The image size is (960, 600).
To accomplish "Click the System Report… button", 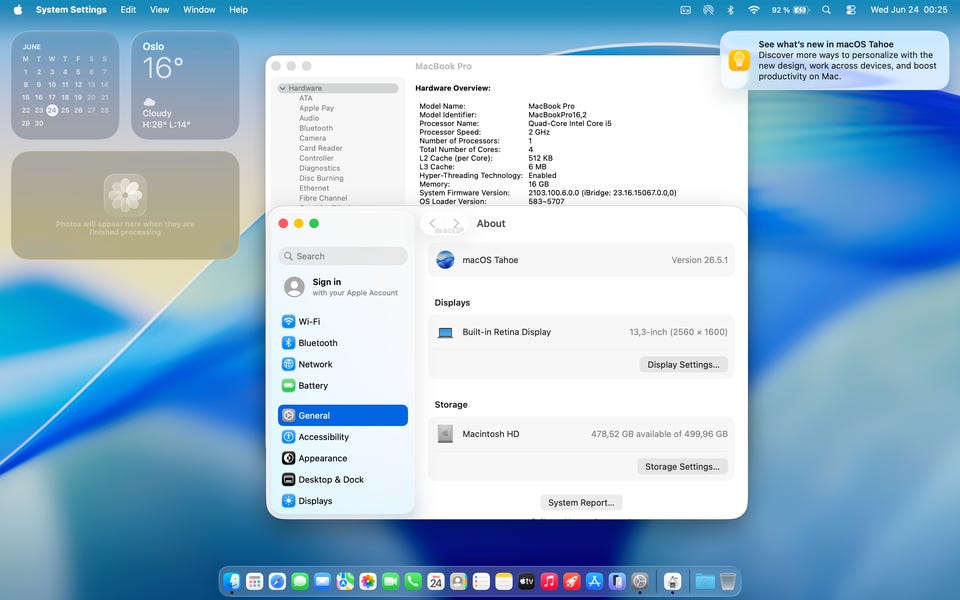I will pos(581,503).
